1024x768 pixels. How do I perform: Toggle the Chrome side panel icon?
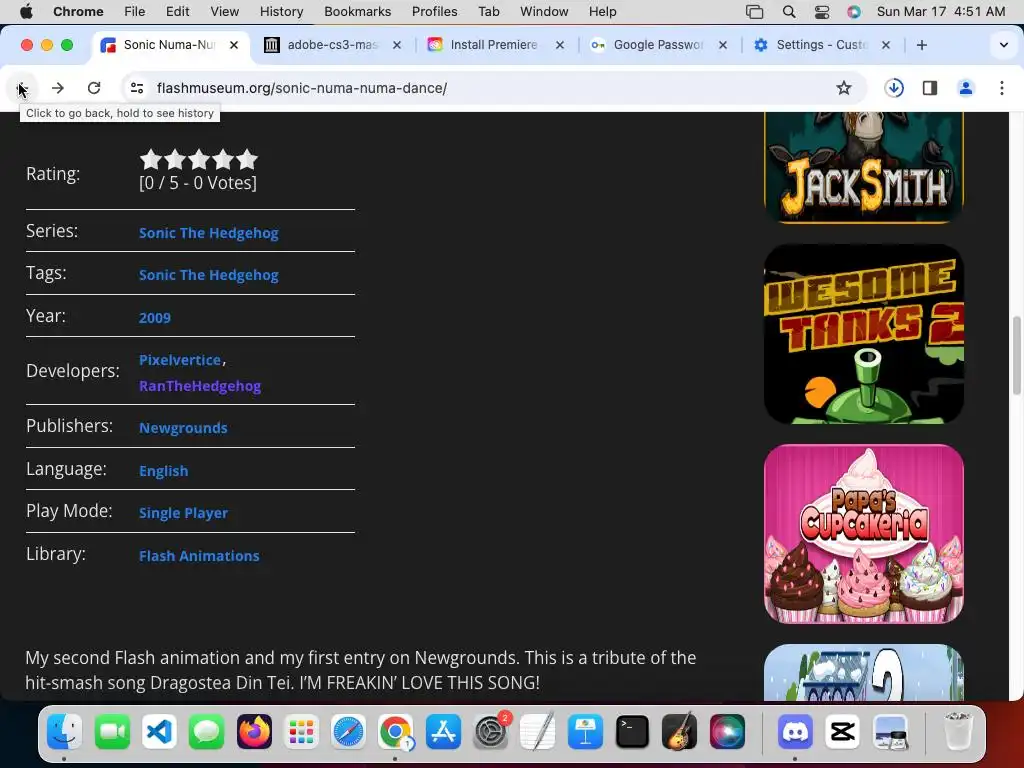[930, 88]
